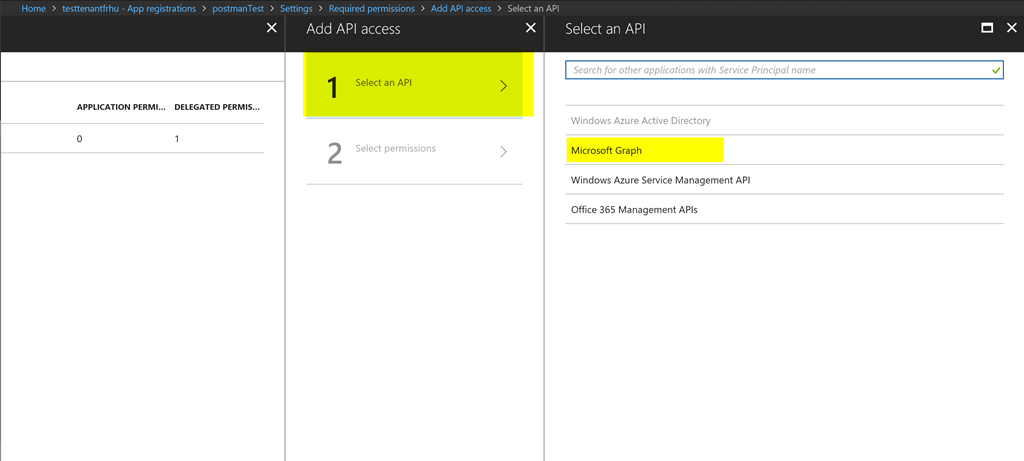Select Office 365 Management APIs

pos(784,210)
